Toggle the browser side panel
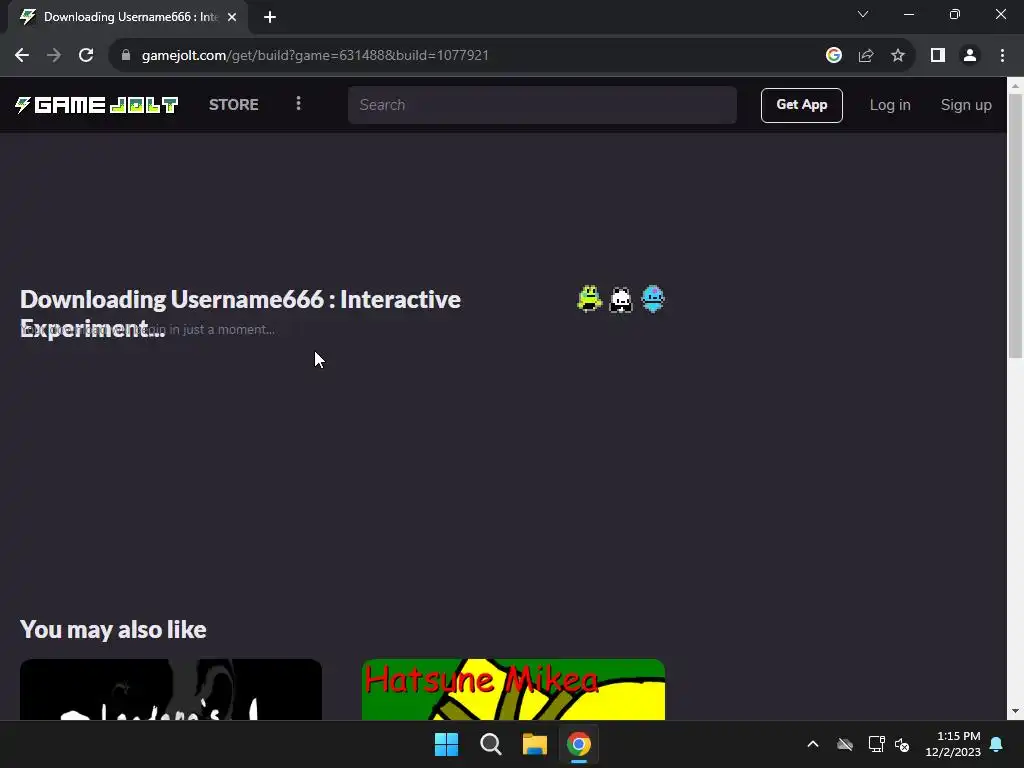1024x768 pixels. [x=938, y=56]
